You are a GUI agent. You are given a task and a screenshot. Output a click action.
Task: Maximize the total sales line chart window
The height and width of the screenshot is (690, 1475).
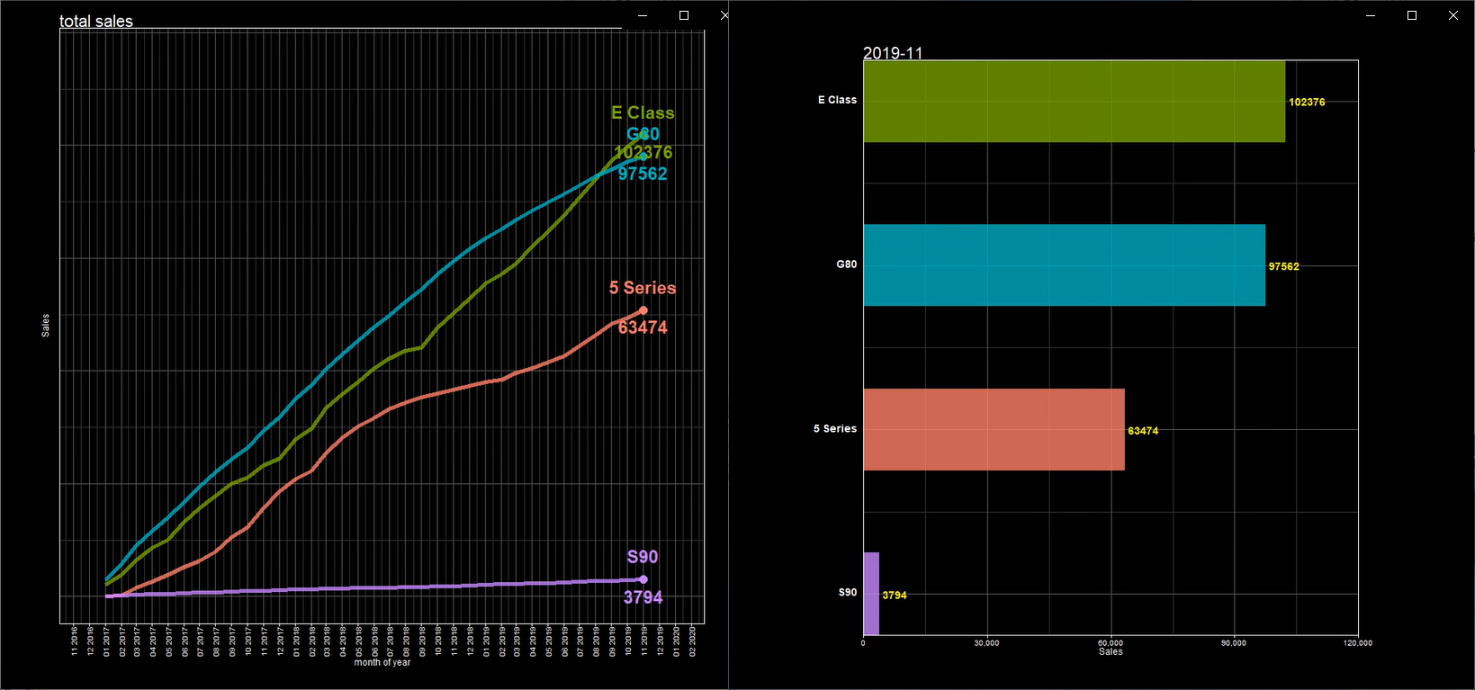684,16
